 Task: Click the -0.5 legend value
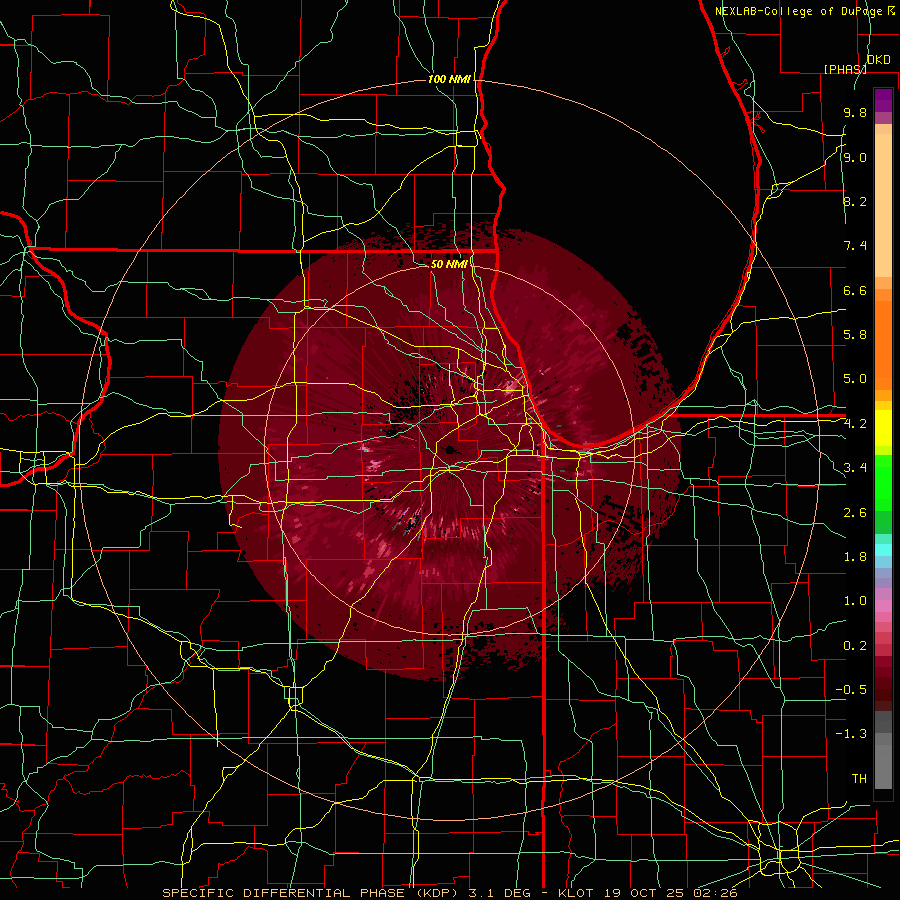coord(851,690)
